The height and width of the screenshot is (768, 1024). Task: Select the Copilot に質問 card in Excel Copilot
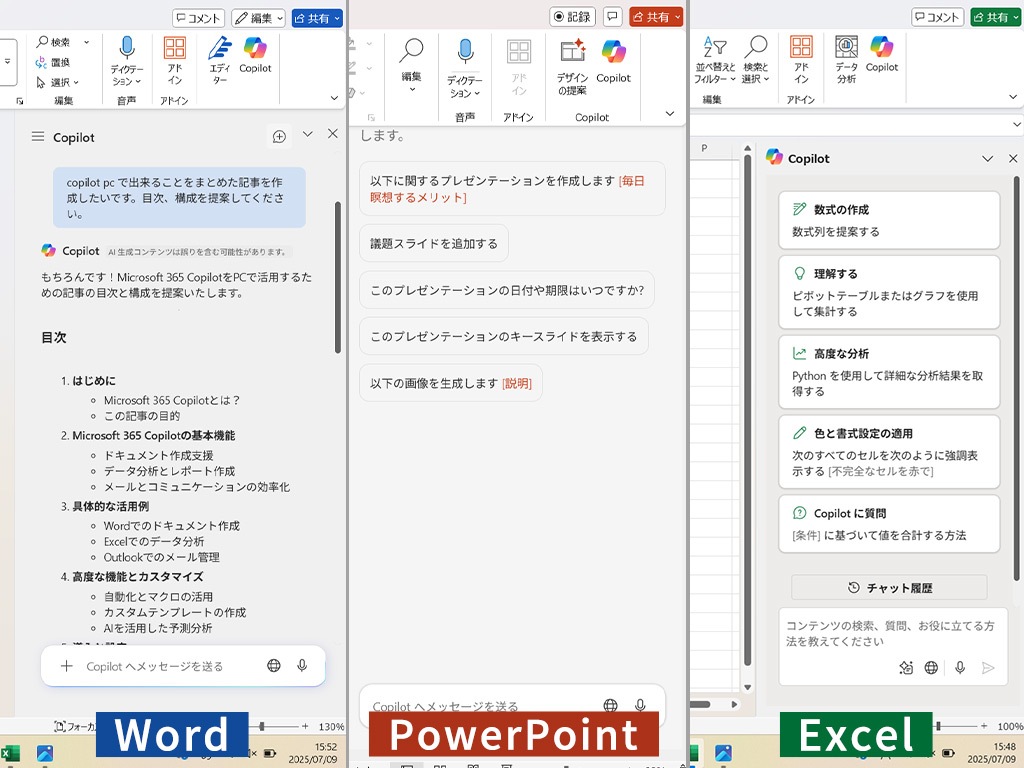889,524
